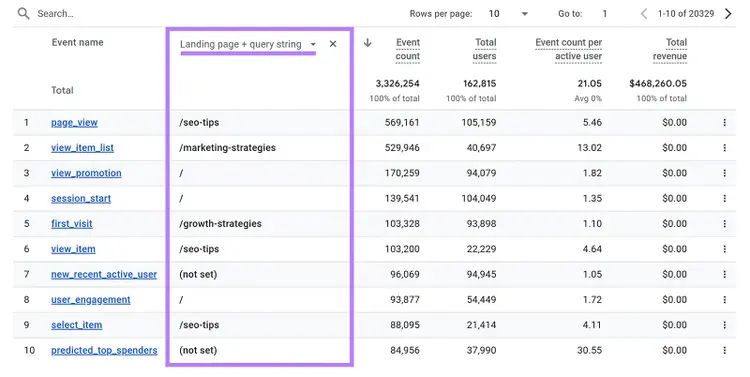Open the Rows per page dropdown
750x377 pixels.
(x=508, y=14)
